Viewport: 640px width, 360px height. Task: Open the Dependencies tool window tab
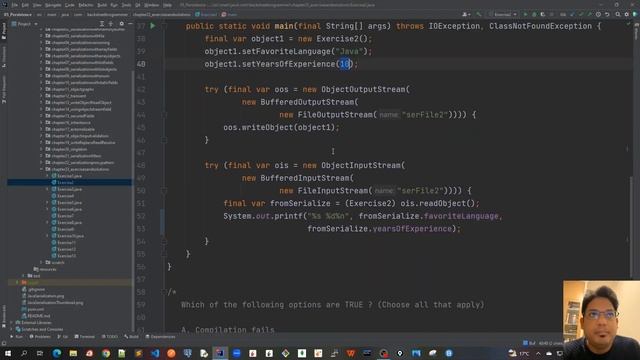(x=160, y=337)
